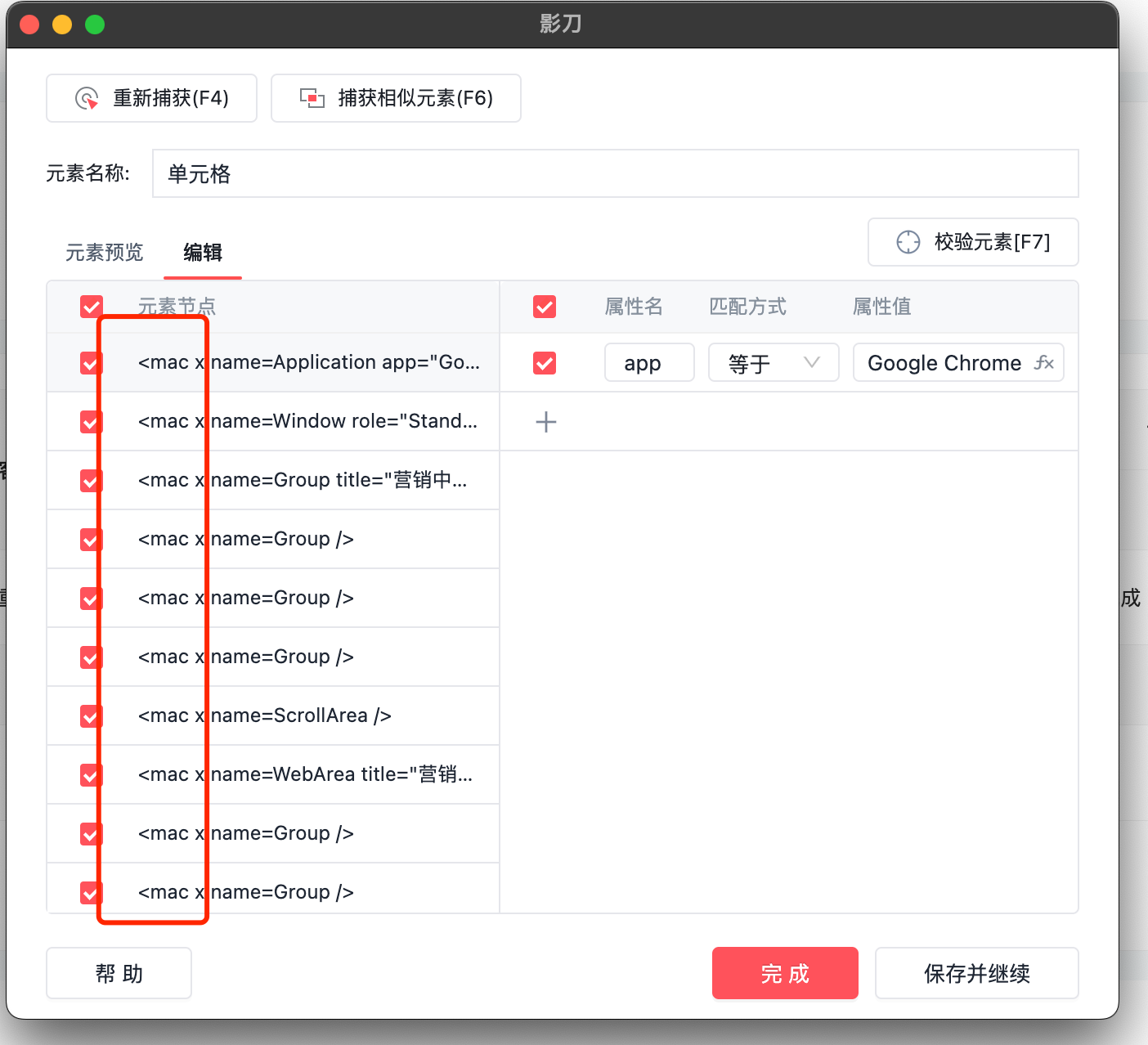Click the 属性名 column header

pyautogui.click(x=634, y=307)
